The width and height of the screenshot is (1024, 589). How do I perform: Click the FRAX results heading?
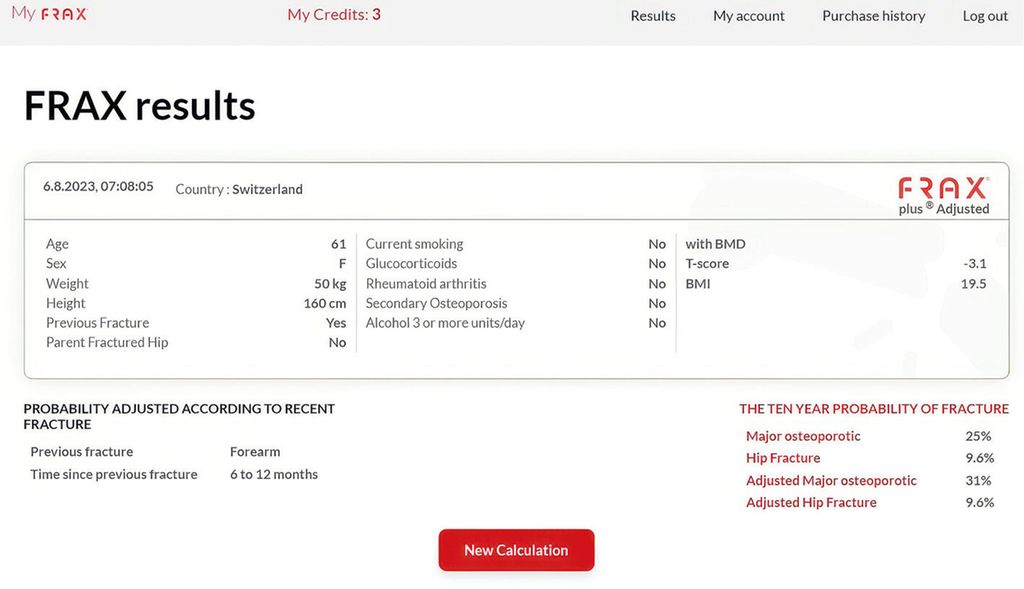[x=139, y=105]
